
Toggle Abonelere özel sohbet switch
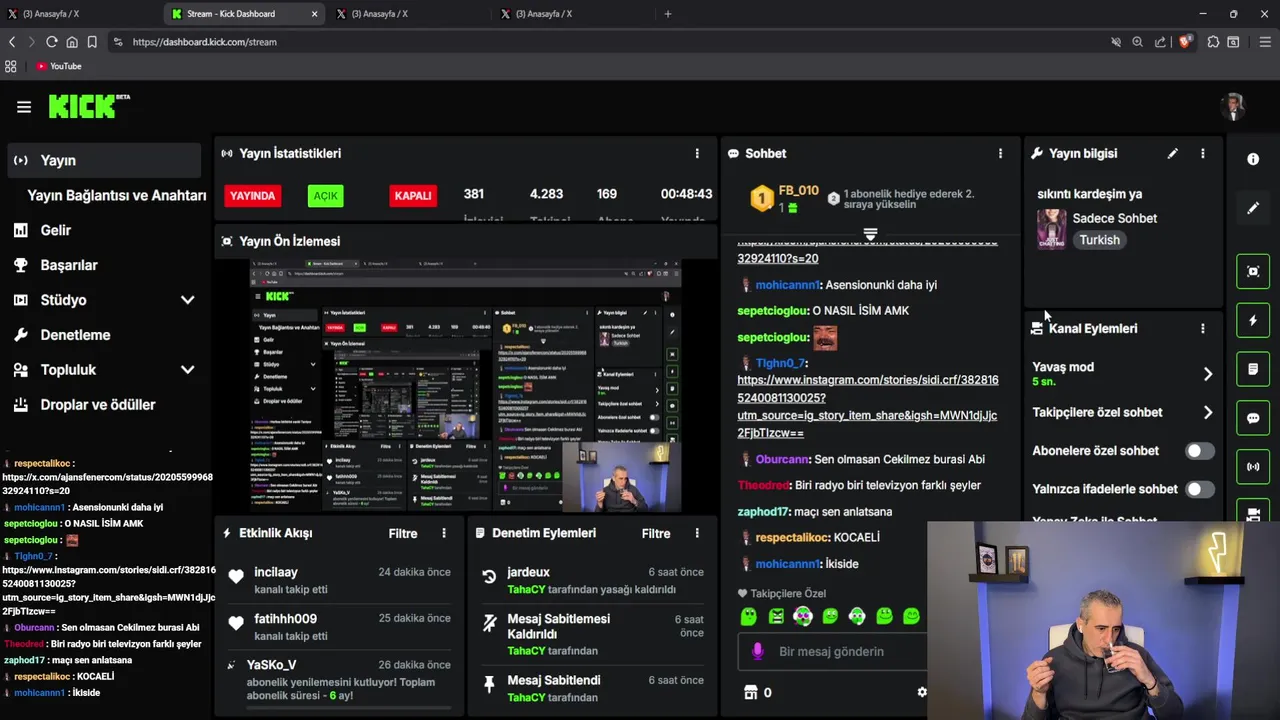1199,451
